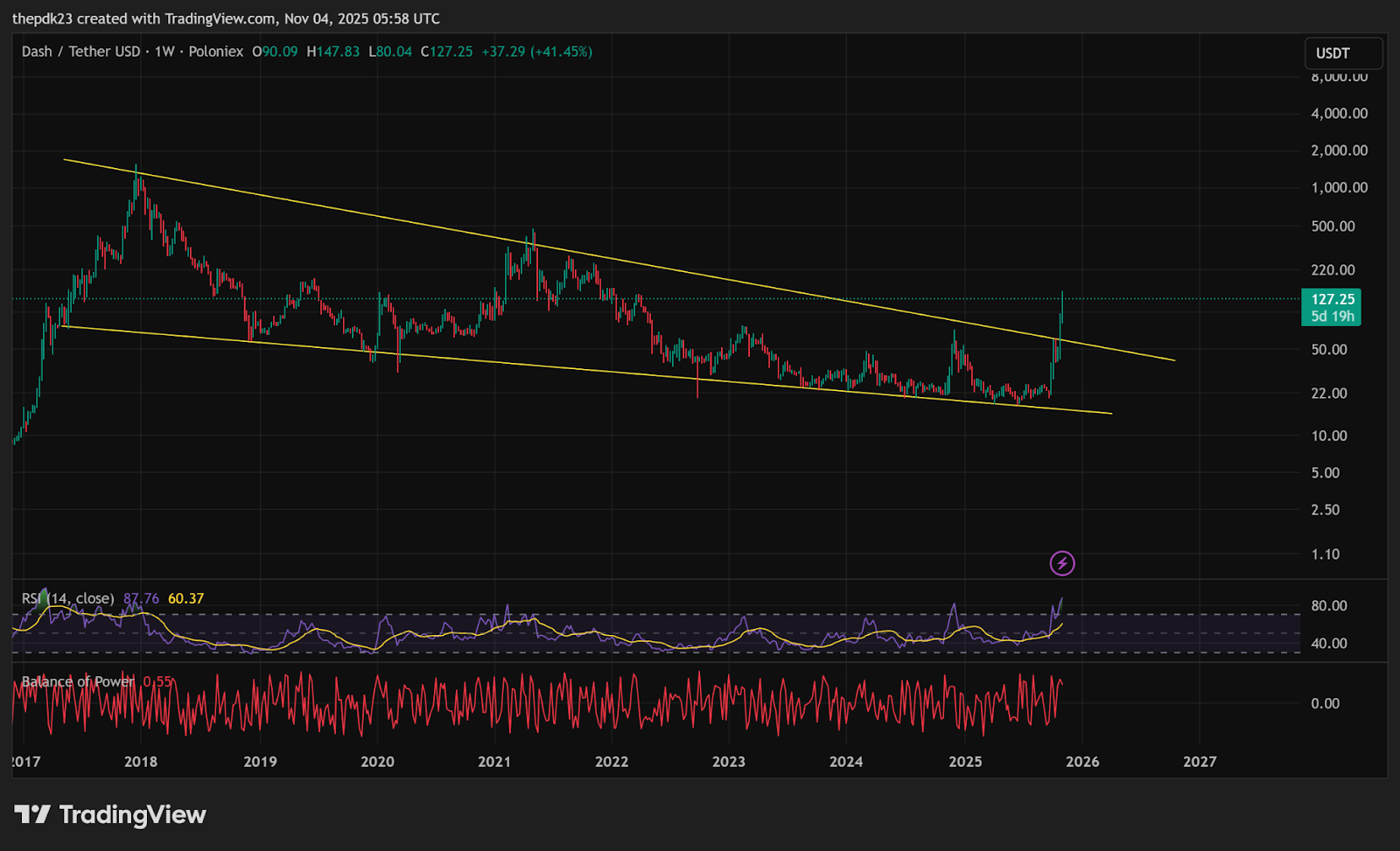Click the Poloniex exchange name
1400x851 pixels.
pyautogui.click(x=216, y=52)
